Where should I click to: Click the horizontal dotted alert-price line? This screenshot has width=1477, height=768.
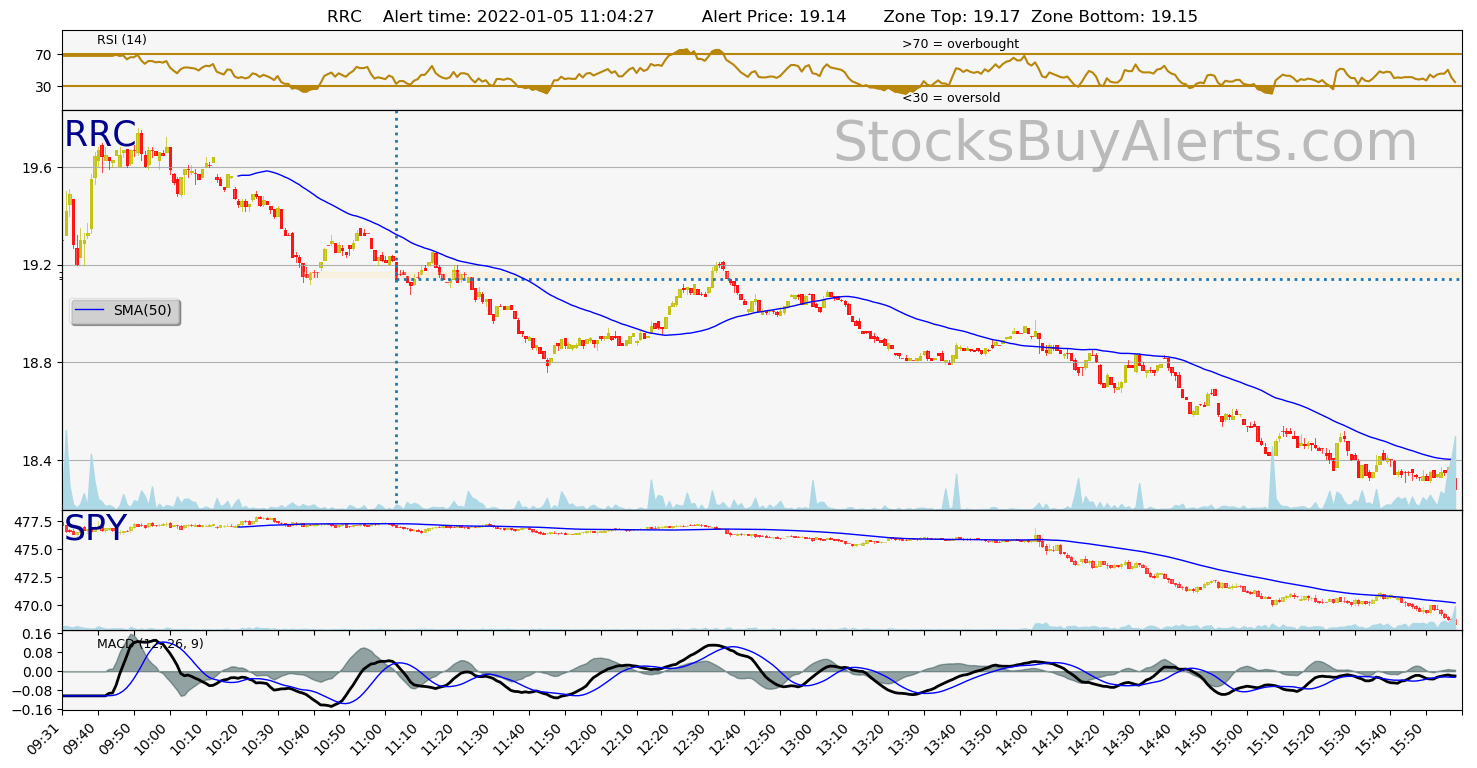click(928, 279)
